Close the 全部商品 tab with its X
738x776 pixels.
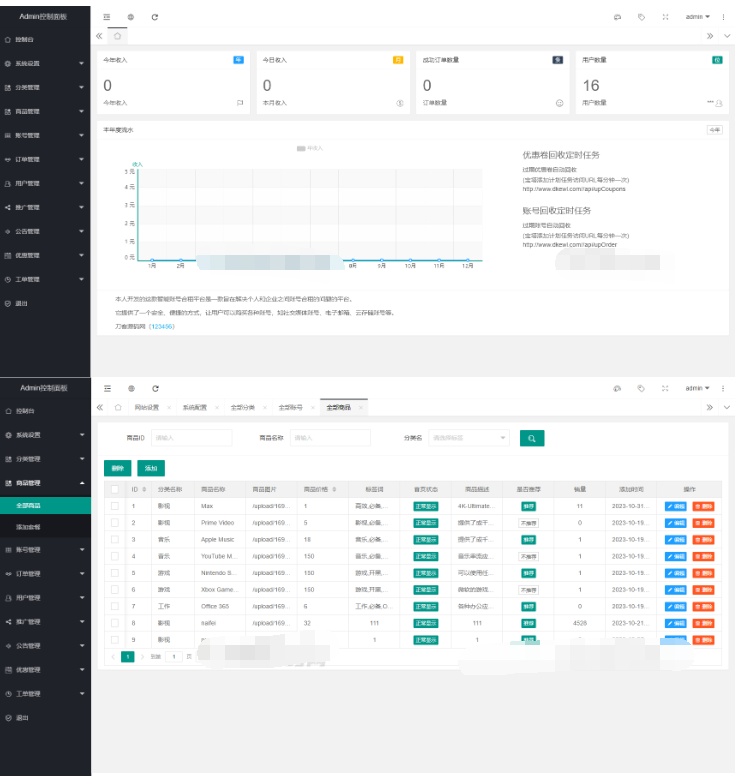click(361, 407)
